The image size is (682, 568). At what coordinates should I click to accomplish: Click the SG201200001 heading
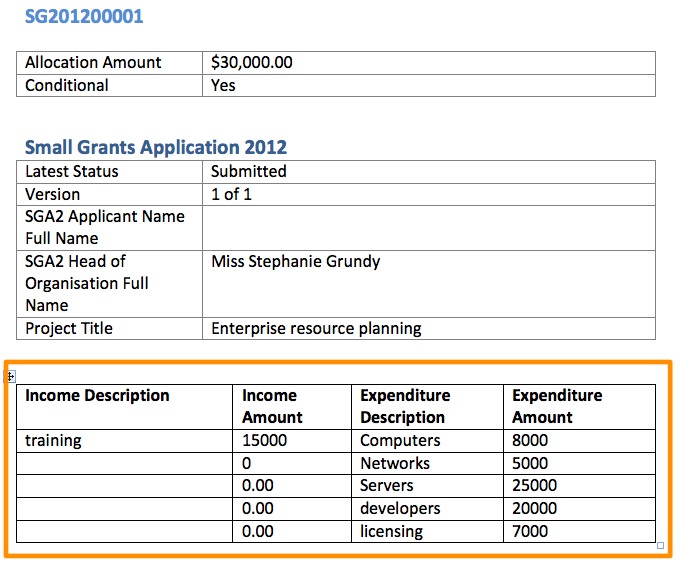click(x=84, y=17)
